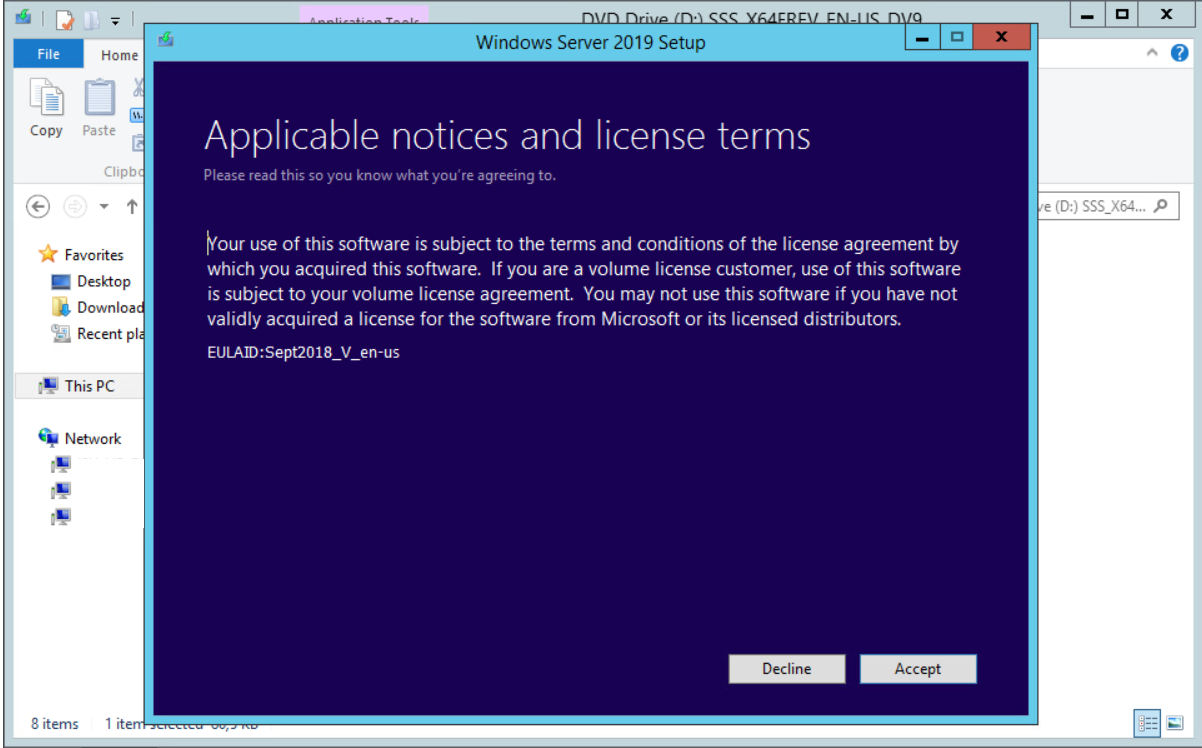Minimize the DVD Drive Explorer window
Image resolution: width=1202 pixels, height=748 pixels.
pos(1087,15)
